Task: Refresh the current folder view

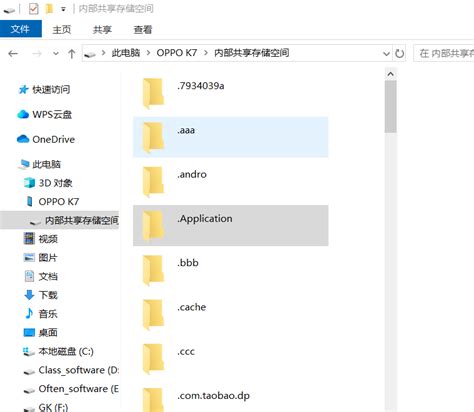Action: click(x=399, y=53)
